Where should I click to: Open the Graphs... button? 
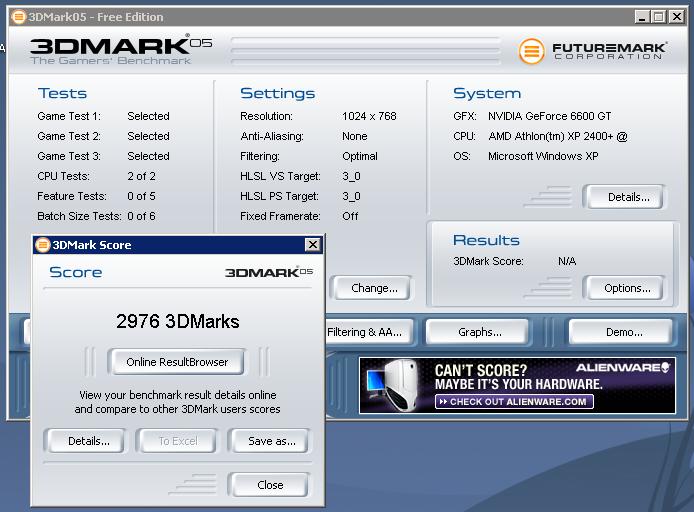pyautogui.click(x=480, y=332)
